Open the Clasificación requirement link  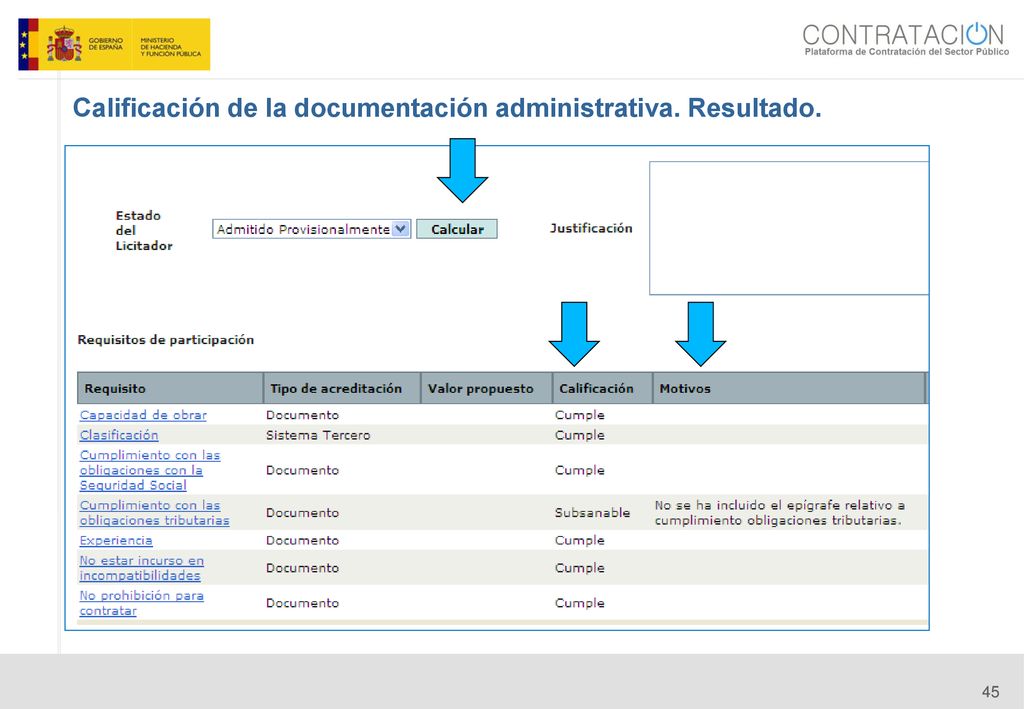(x=119, y=435)
